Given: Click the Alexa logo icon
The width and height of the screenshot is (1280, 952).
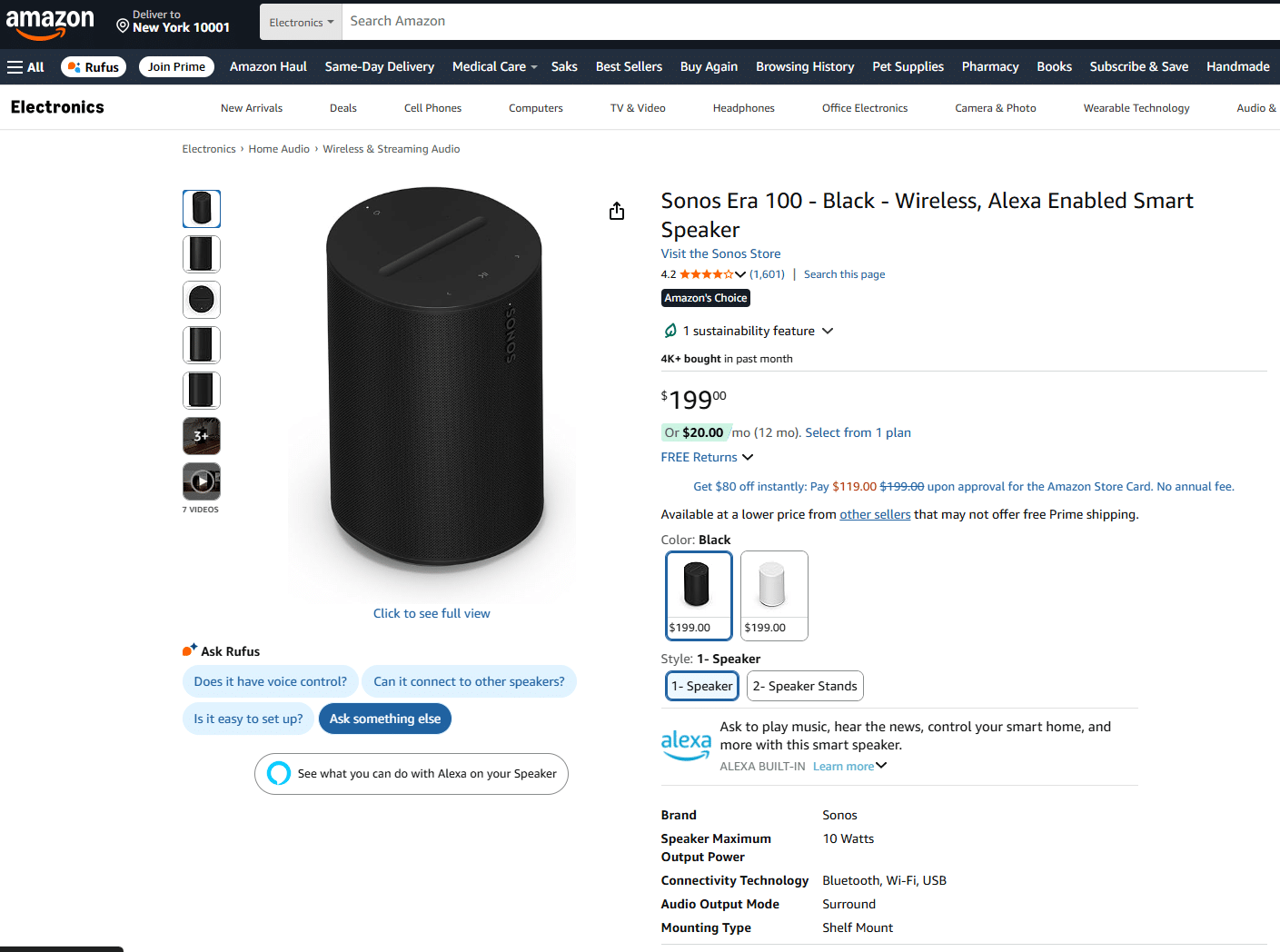Looking at the screenshot, I should click(x=686, y=745).
